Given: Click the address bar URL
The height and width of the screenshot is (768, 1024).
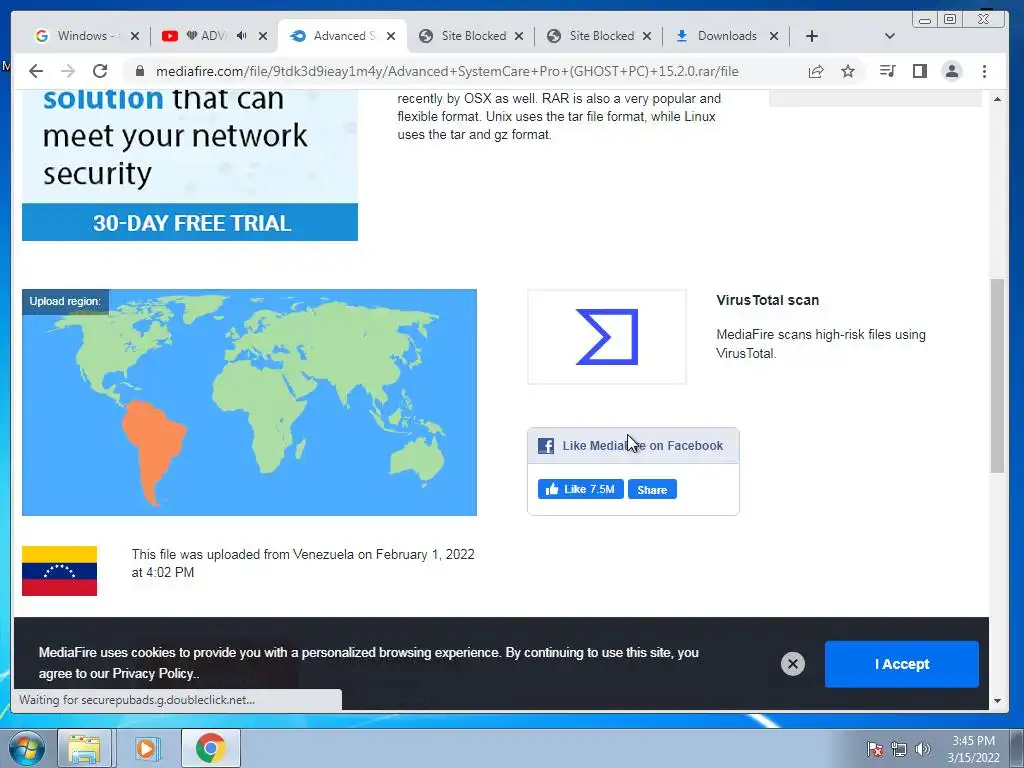Looking at the screenshot, I should tap(447, 71).
